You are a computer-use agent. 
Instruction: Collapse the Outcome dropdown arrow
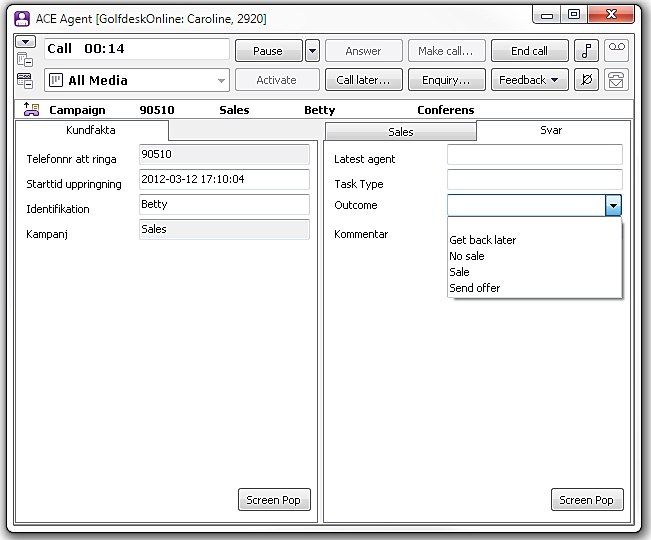tap(613, 205)
